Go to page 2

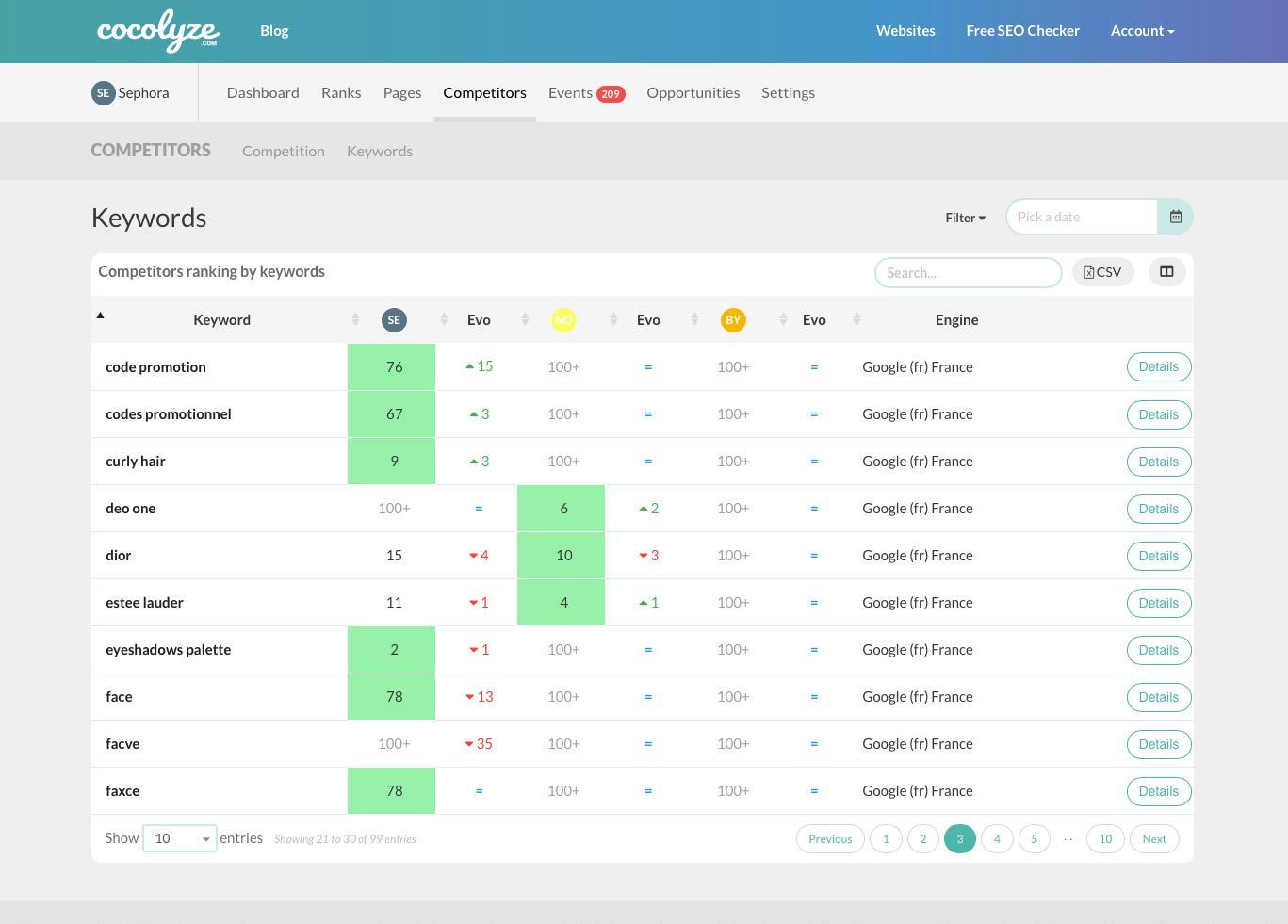click(x=923, y=839)
